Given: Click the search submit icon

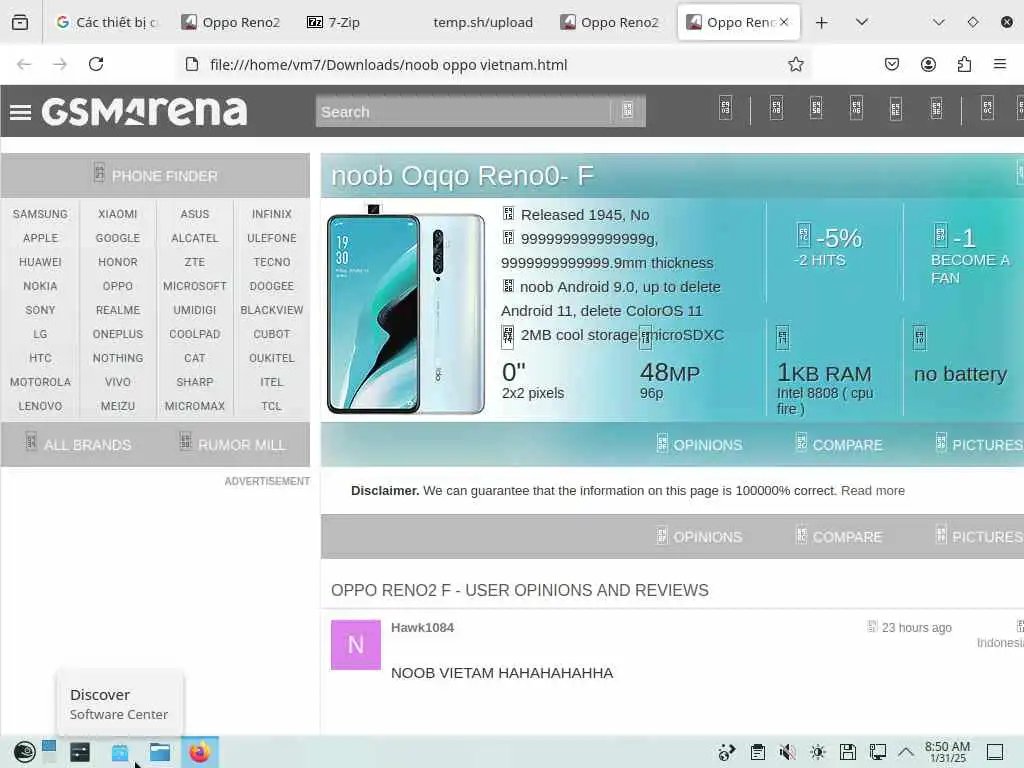Looking at the screenshot, I should pyautogui.click(x=627, y=110).
